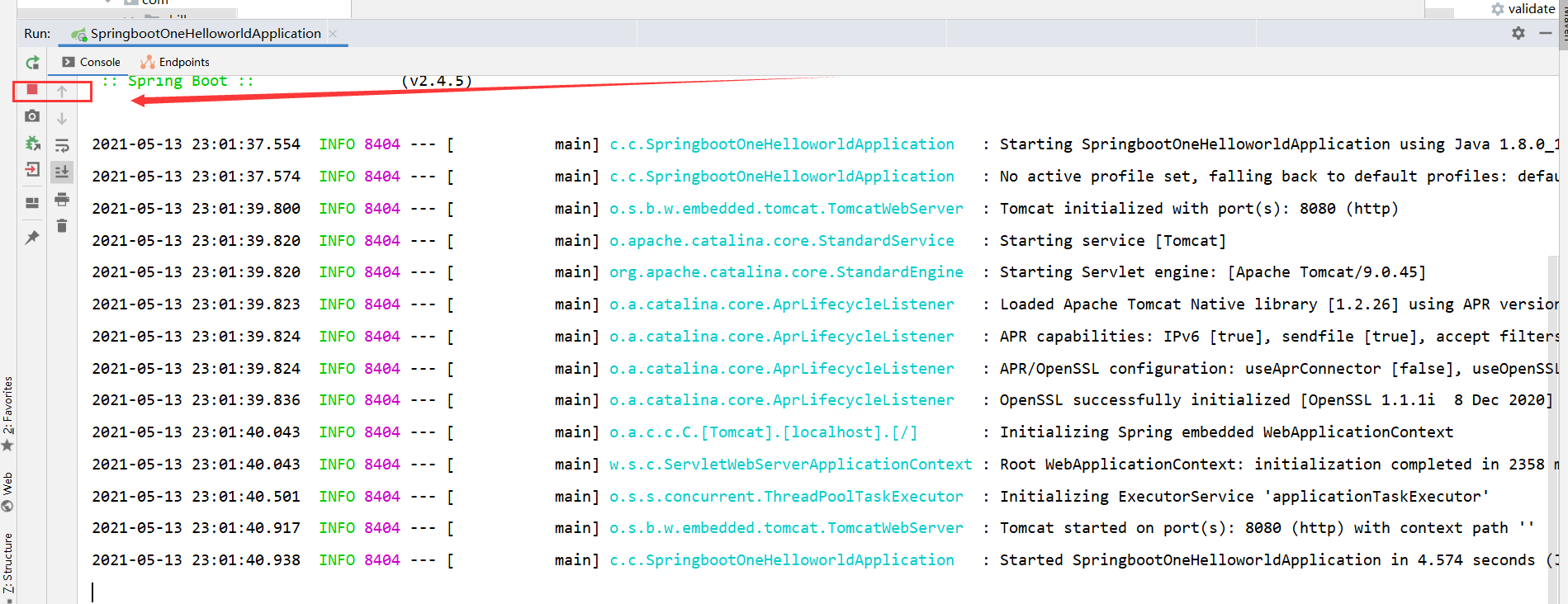1568x604 pixels.
Task: Click the 'Initializing Spring embedded WebApplicationContext' message
Action: pyautogui.click(x=1226, y=432)
